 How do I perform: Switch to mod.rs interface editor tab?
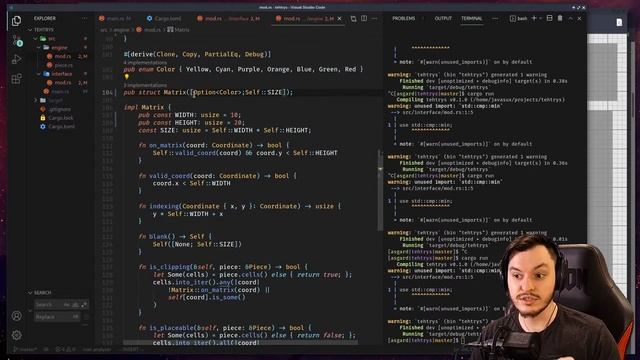[x=229, y=18]
